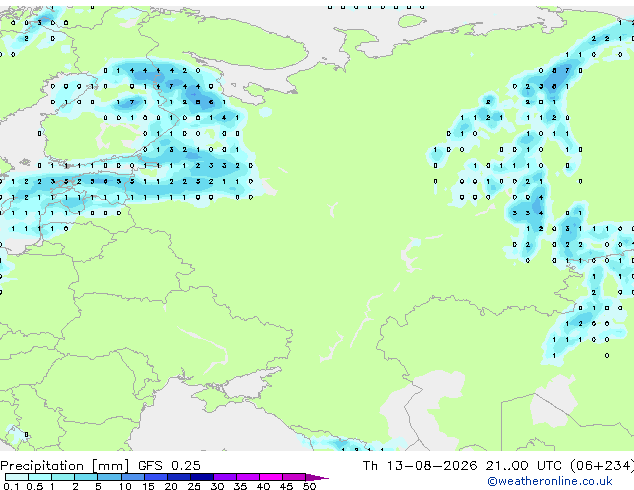Select legend swatch between 0.1 and 0.5
Screen dimensions: 634x490
pyautogui.click(x=17, y=477)
